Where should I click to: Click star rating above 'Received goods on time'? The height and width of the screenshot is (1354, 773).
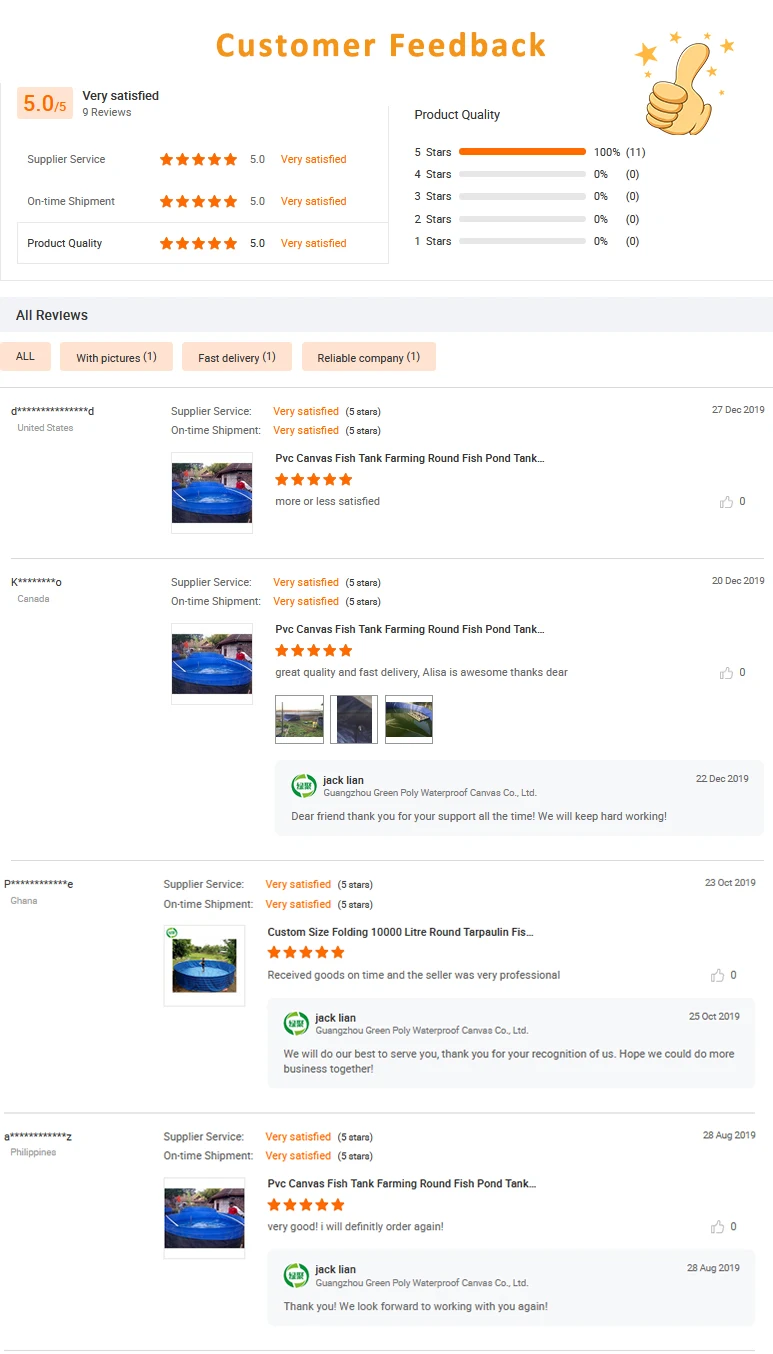click(x=306, y=953)
